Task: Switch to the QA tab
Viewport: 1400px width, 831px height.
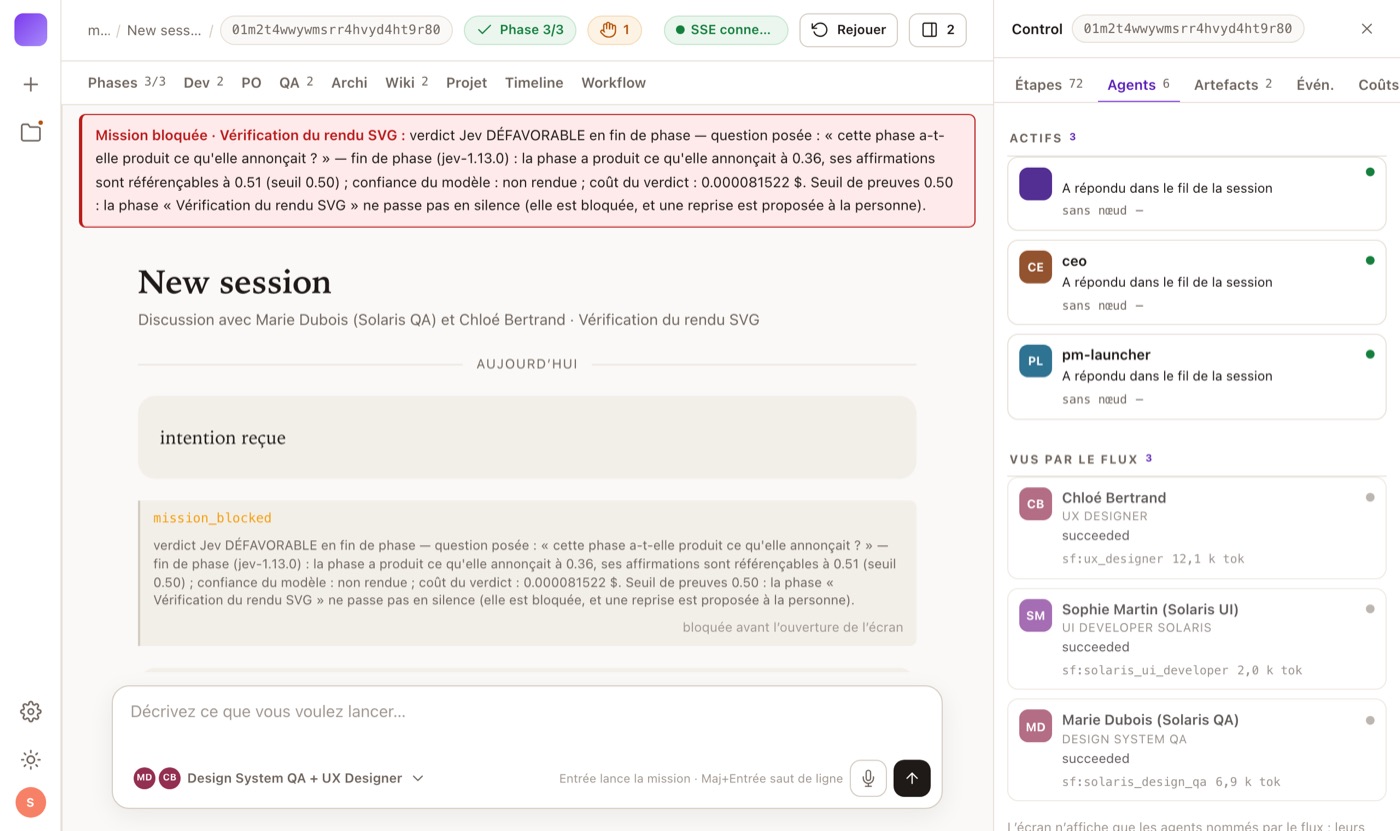Action: [x=296, y=83]
